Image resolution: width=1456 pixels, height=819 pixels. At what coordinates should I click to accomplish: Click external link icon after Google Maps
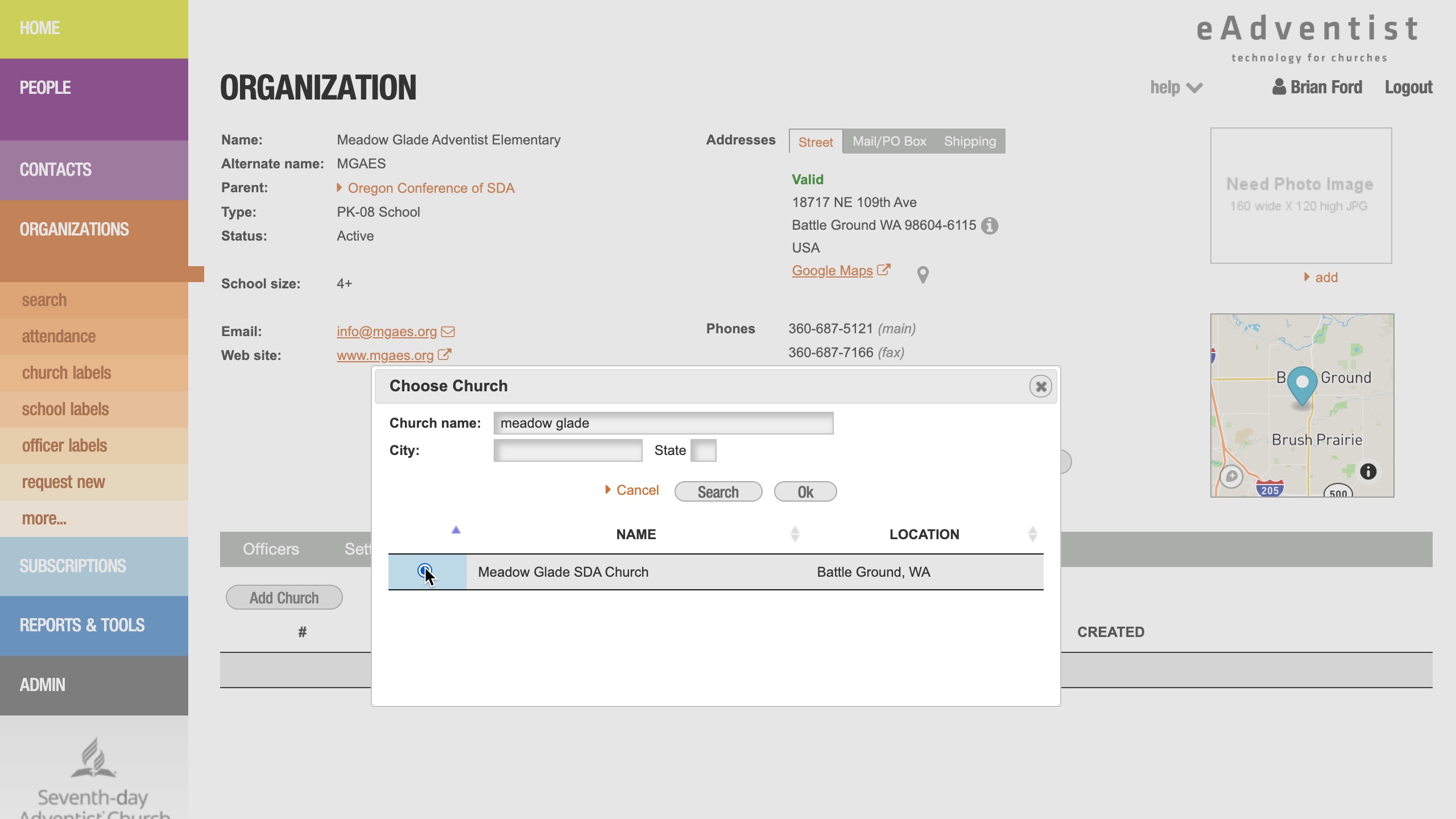click(x=883, y=270)
